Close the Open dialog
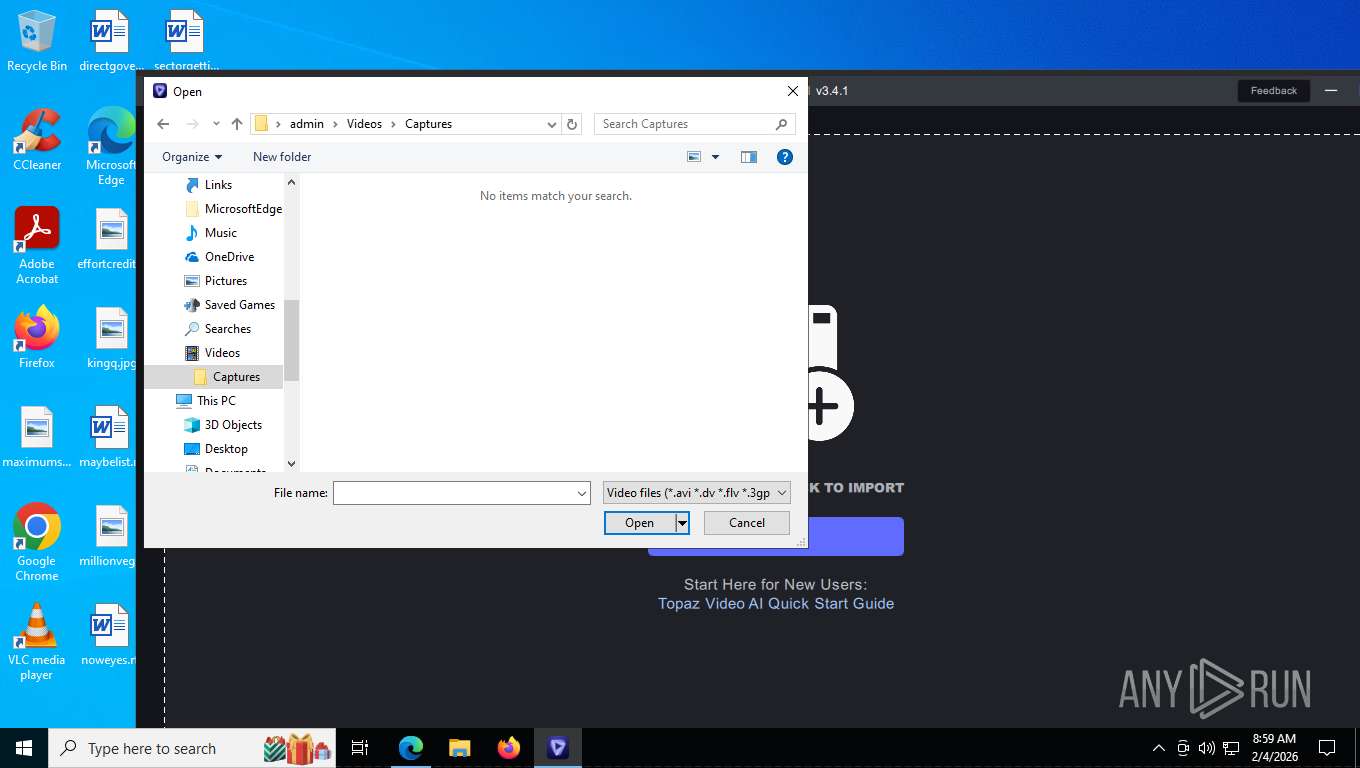1360x768 pixels. (793, 91)
